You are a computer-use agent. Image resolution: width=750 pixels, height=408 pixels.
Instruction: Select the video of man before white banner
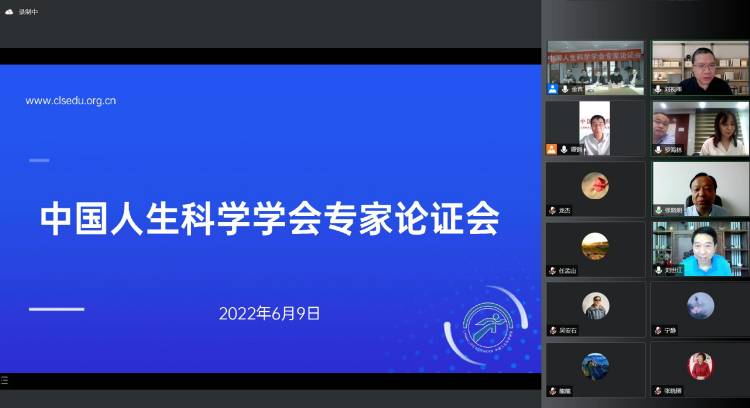(x=596, y=128)
